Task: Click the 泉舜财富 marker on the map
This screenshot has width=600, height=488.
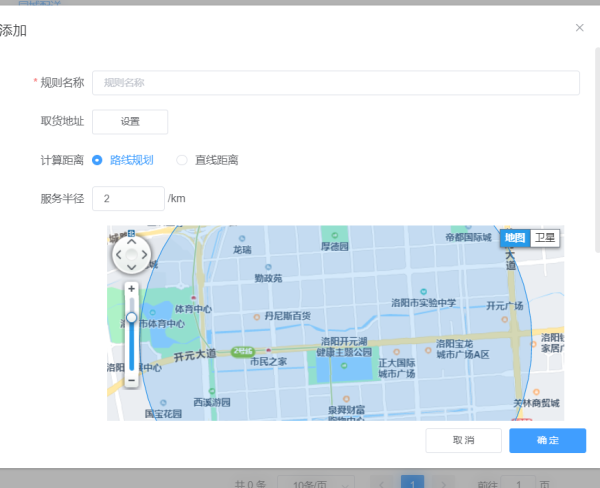Action: (346, 399)
